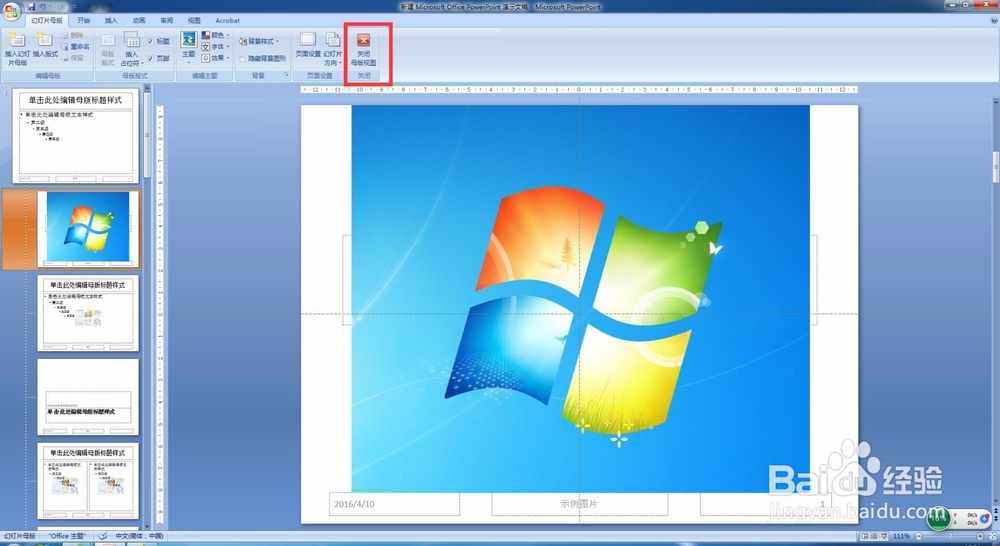Viewport: 1000px width, 546px height.
Task: Click the zoom percentage 111% in status bar
Action: (901, 536)
